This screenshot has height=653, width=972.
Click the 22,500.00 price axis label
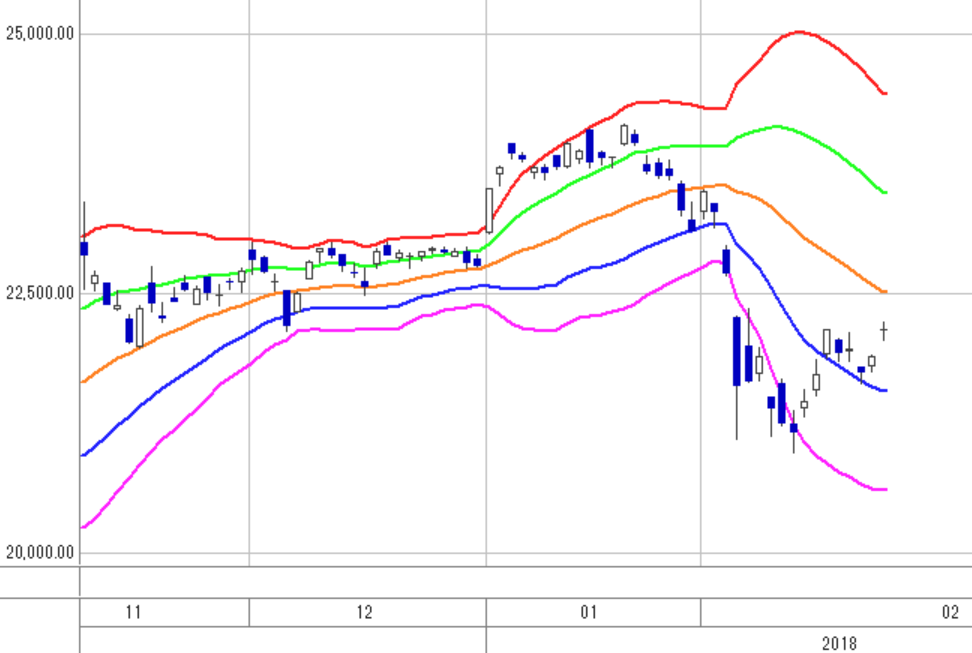click(40, 293)
